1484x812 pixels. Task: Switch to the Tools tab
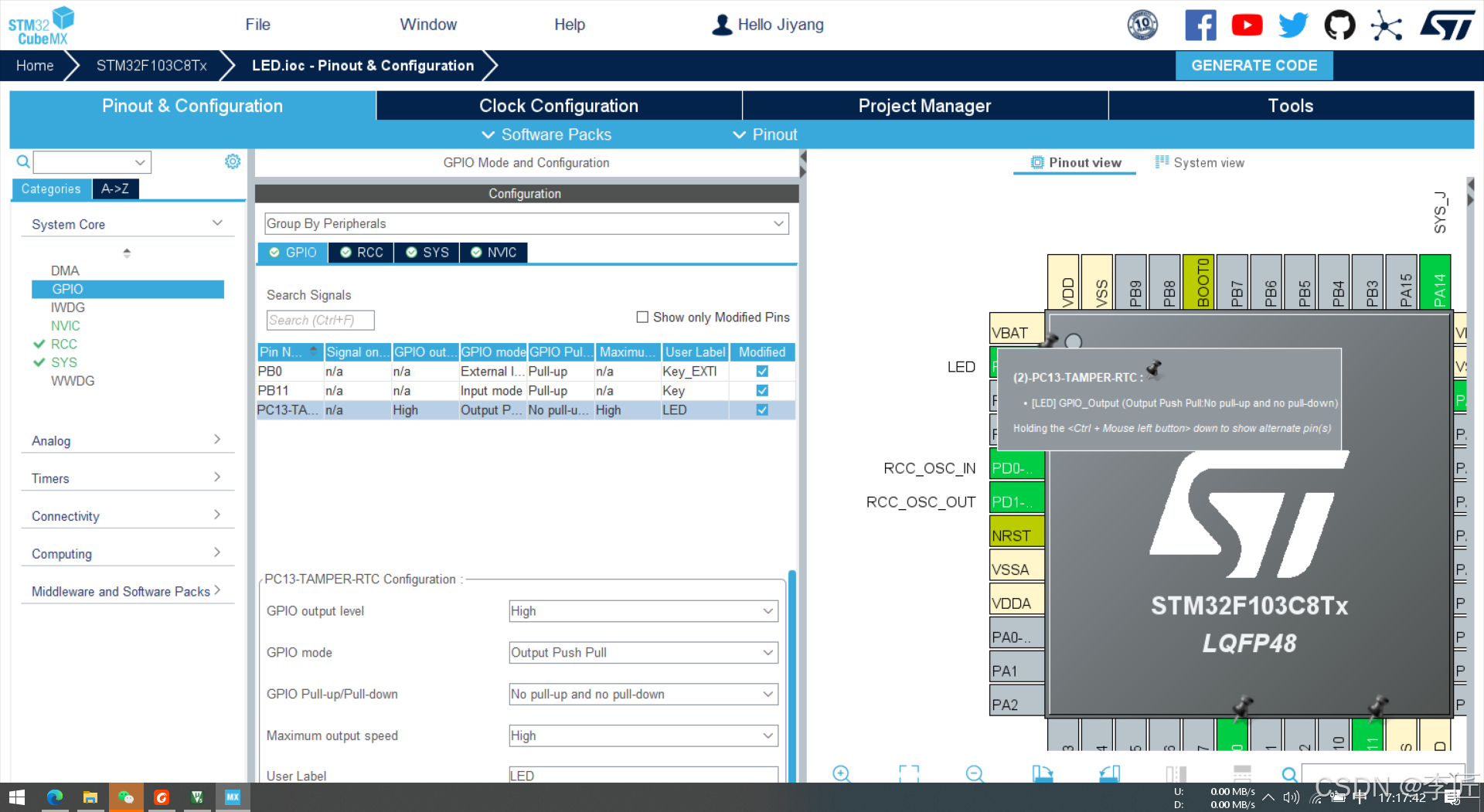tap(1291, 106)
